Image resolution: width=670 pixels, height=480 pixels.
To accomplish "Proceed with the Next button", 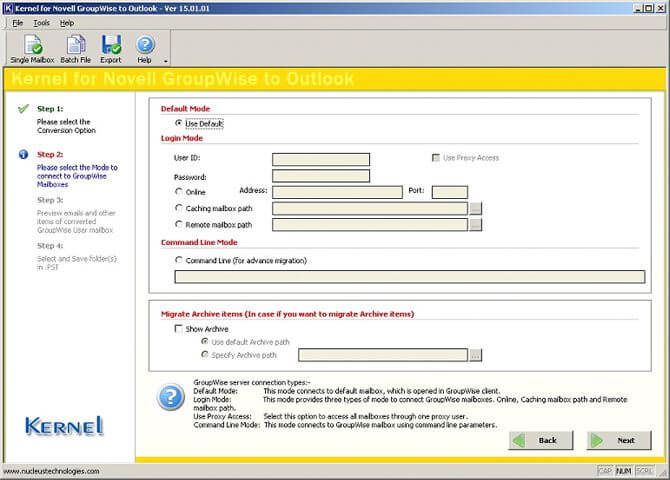I will [619, 440].
